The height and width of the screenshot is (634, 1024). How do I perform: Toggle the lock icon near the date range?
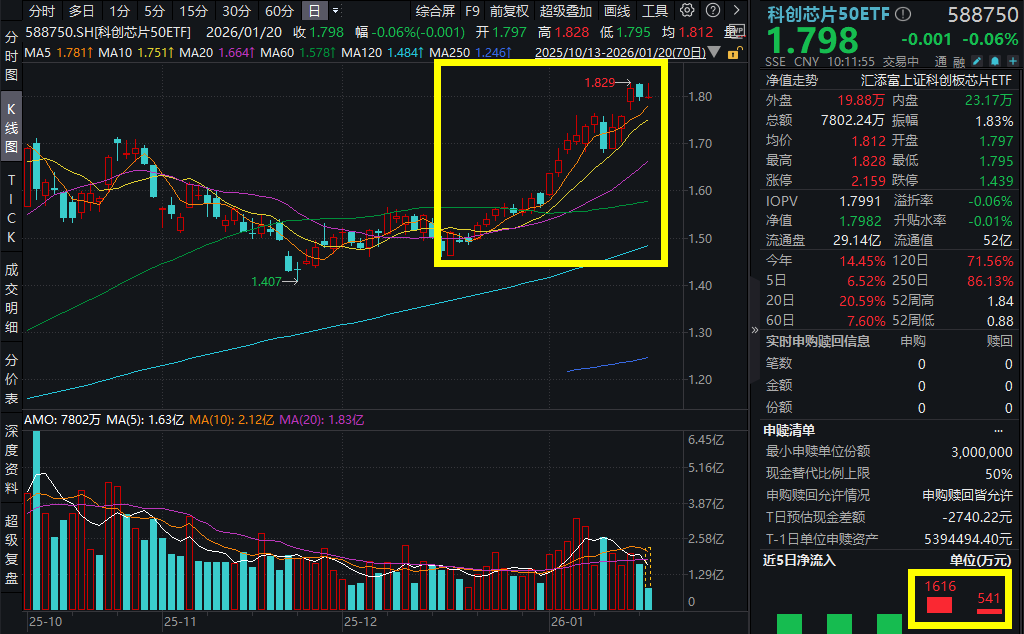(733, 51)
